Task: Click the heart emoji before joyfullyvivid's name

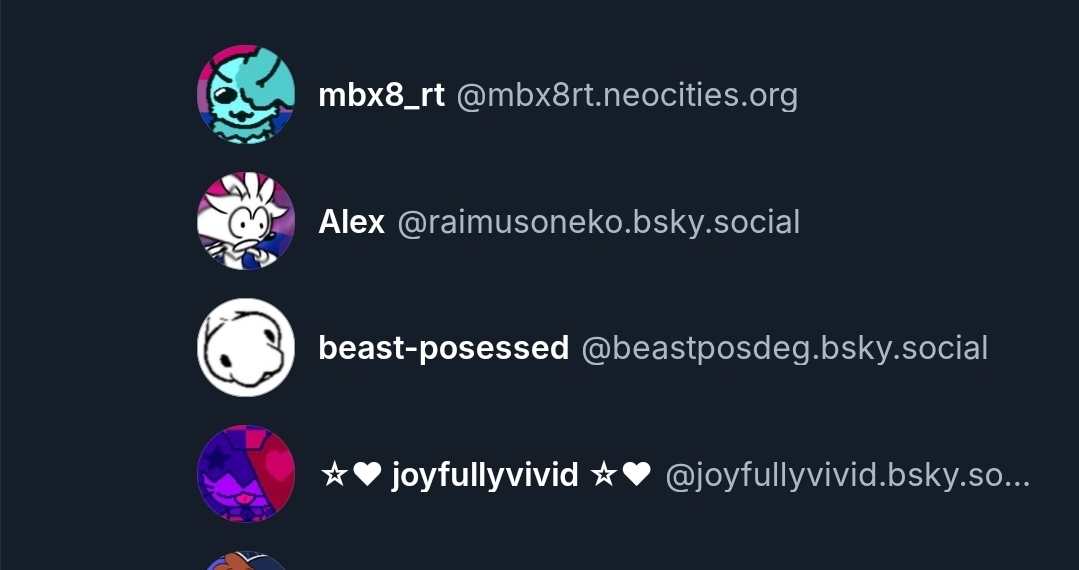Action: pos(367,474)
